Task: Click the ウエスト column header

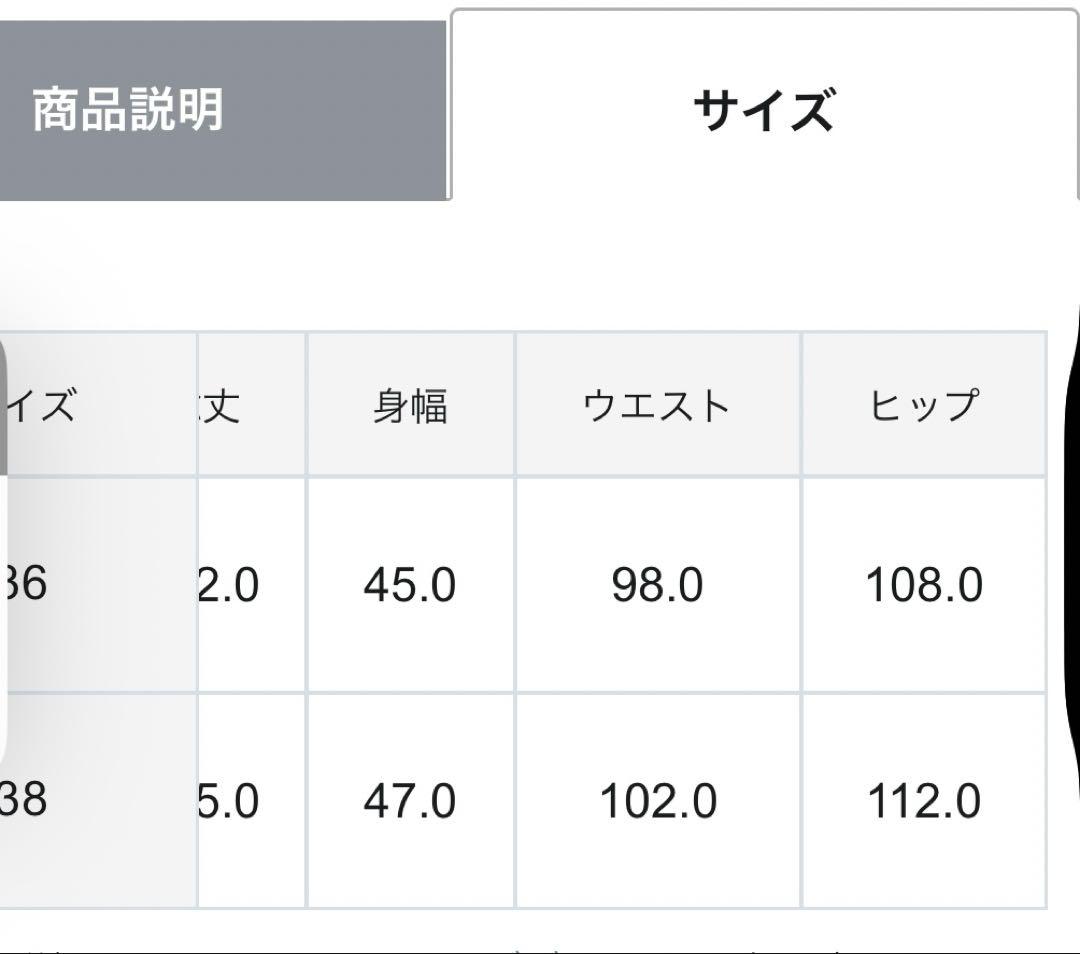Action: pyautogui.click(x=656, y=405)
